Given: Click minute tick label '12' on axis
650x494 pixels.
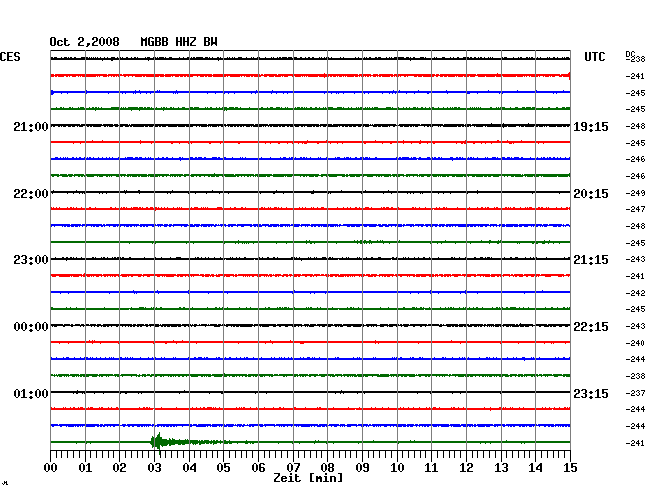Looking at the screenshot, I should point(466,468).
